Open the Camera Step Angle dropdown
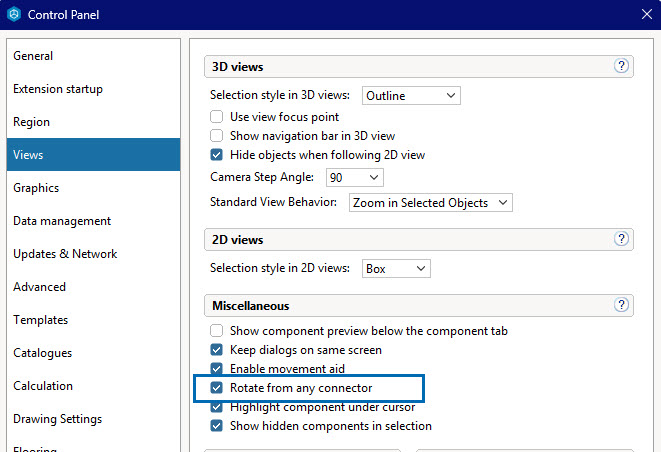 point(354,177)
